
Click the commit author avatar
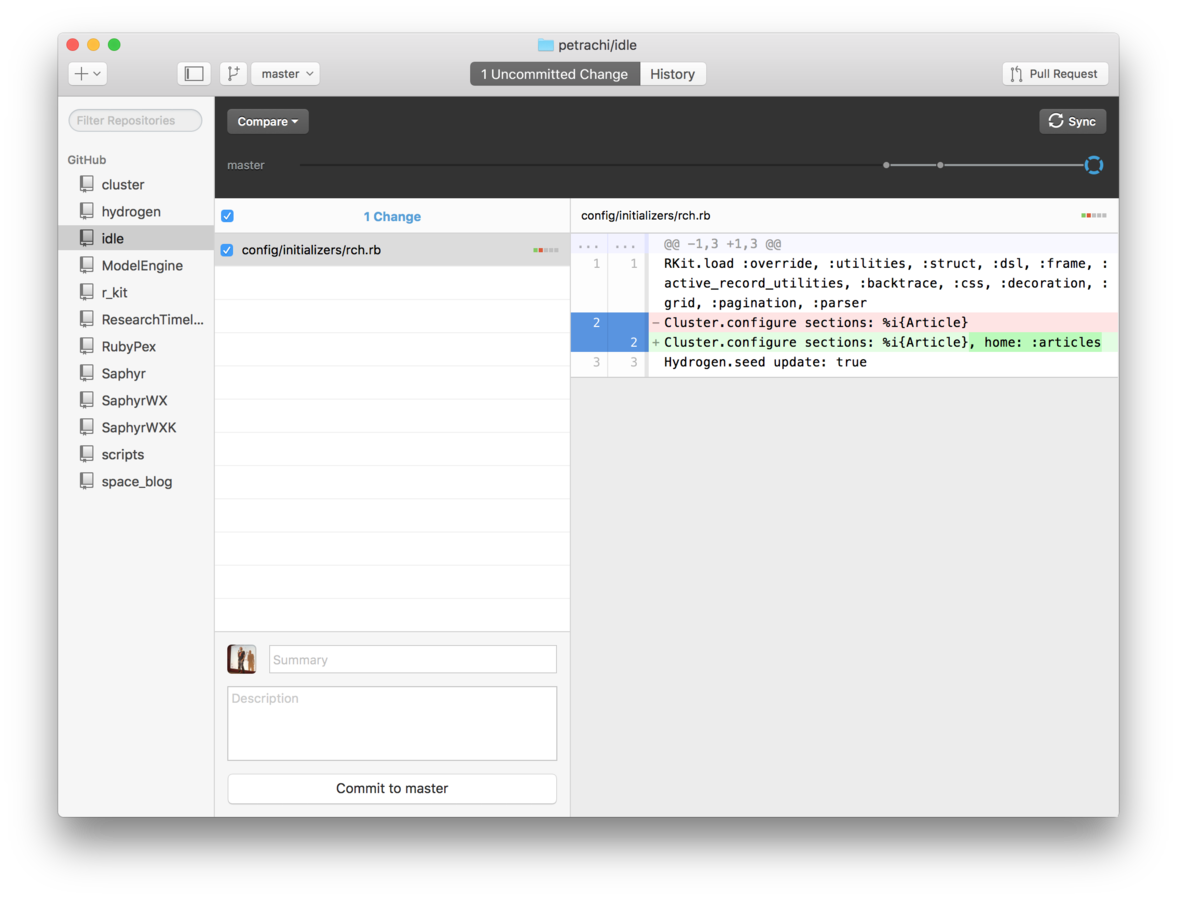tap(242, 659)
